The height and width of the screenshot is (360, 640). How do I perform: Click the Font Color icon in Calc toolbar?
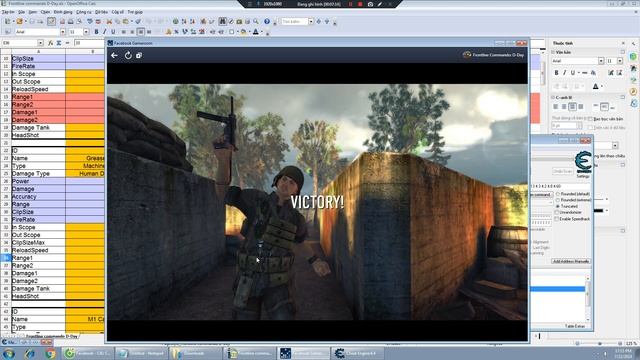coord(256,32)
